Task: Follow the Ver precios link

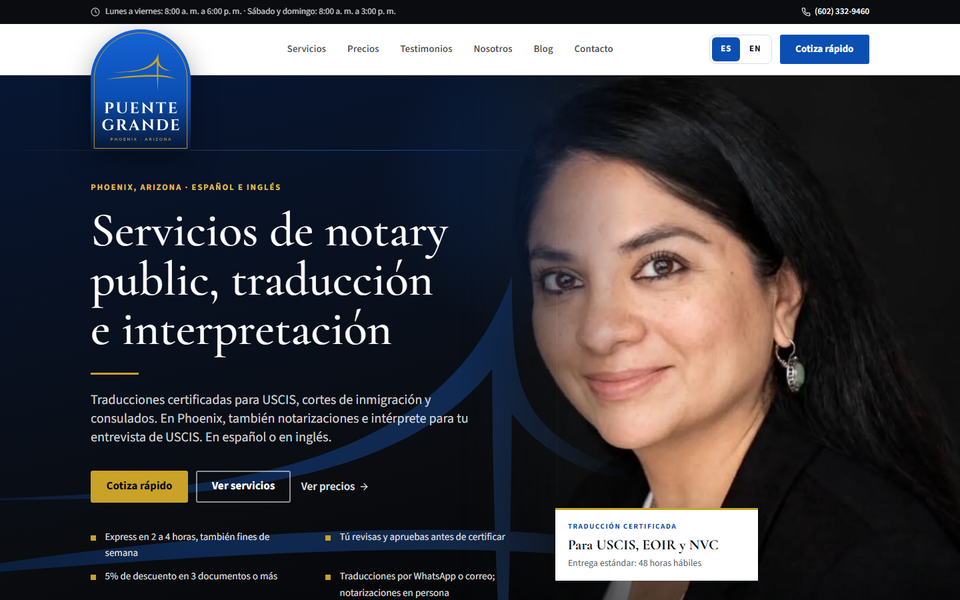Action: (x=334, y=487)
